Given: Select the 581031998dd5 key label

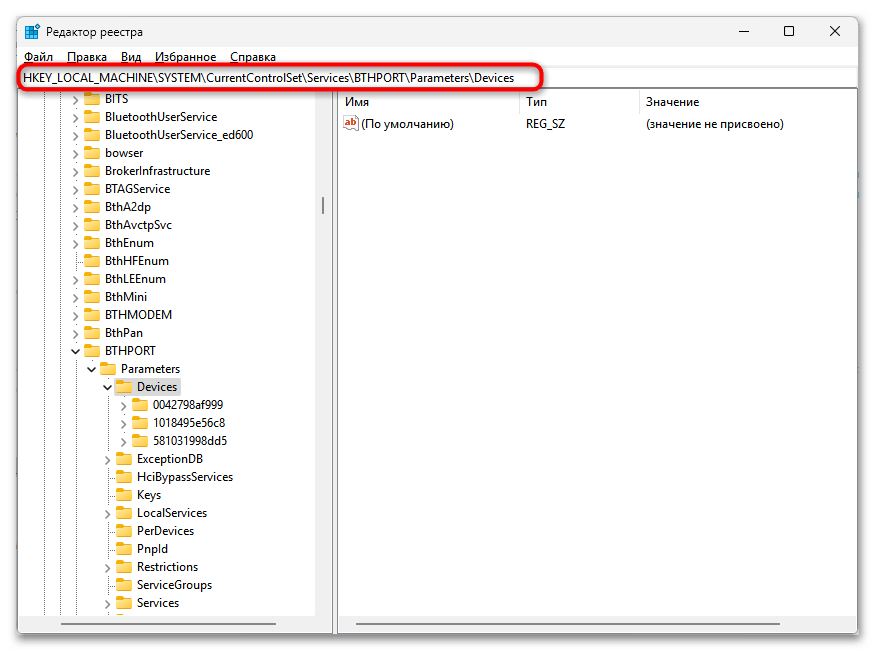Looking at the screenshot, I should pyautogui.click(x=190, y=441).
